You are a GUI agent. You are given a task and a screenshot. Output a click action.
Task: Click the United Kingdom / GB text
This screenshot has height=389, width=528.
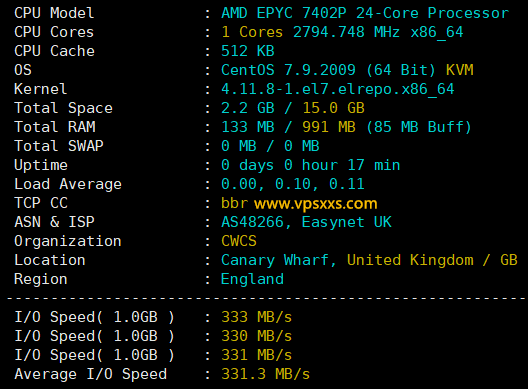tap(432, 260)
